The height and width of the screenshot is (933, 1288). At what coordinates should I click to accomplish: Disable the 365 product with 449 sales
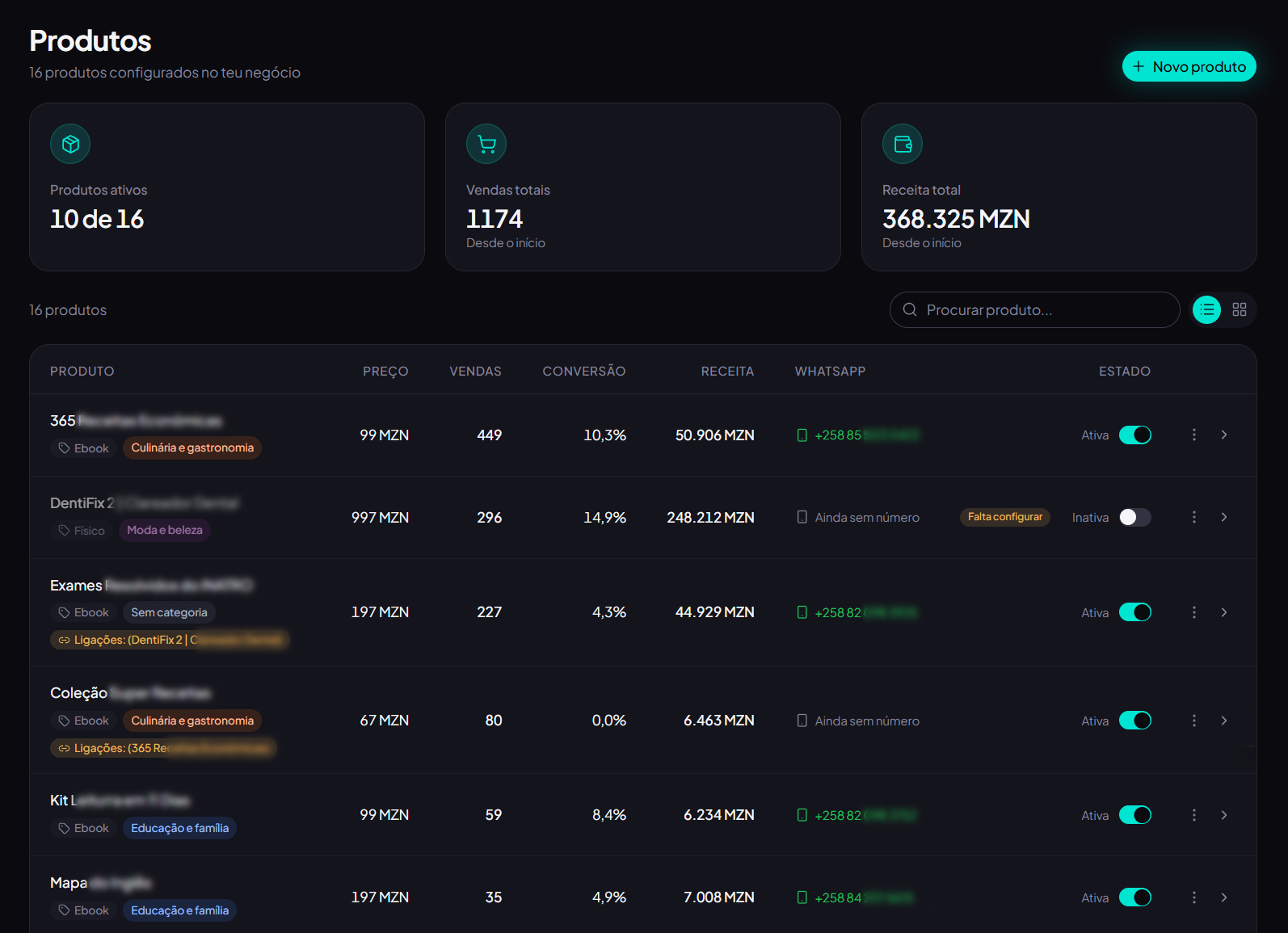click(x=1135, y=435)
